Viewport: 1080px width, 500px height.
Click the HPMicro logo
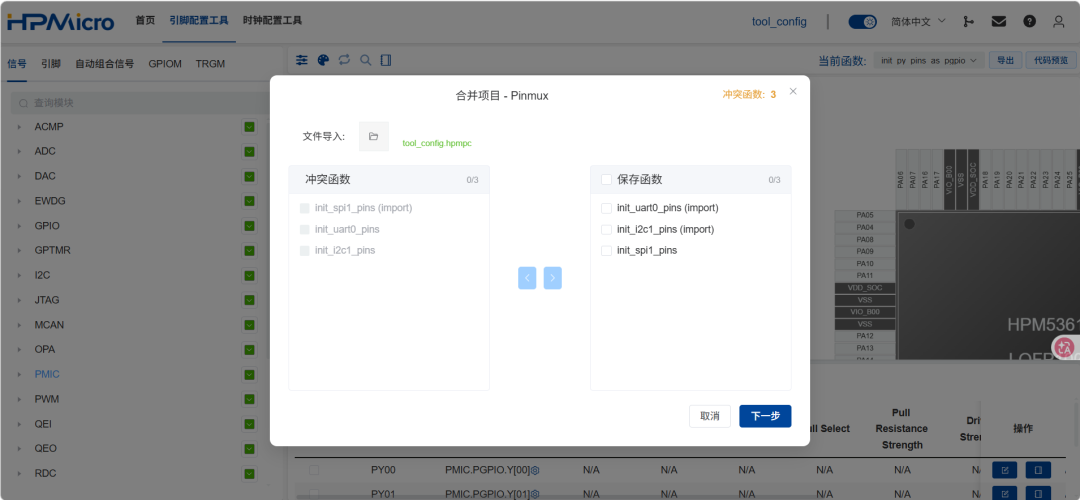point(61,21)
